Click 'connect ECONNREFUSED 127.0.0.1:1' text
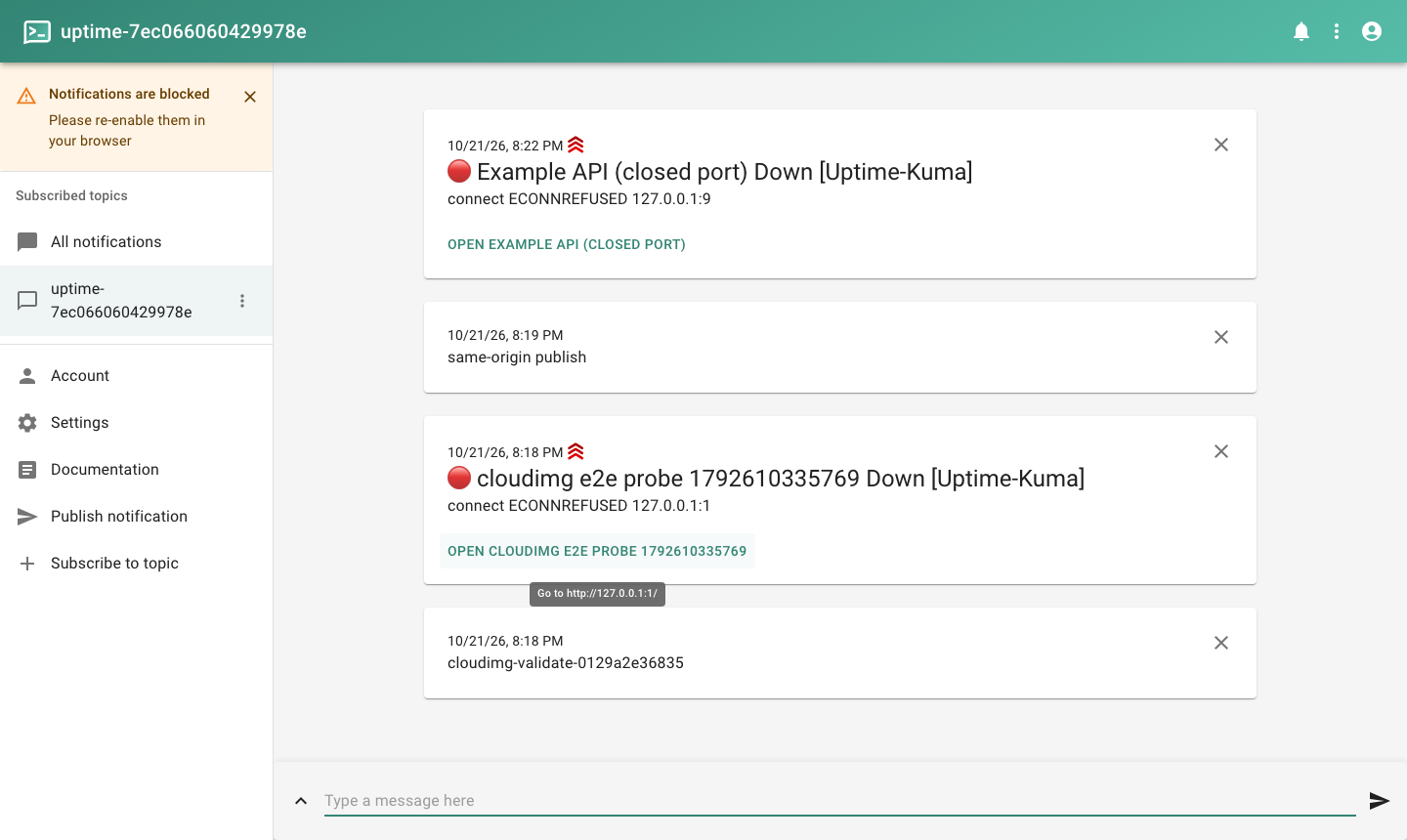The width and height of the screenshot is (1407, 840). tap(579, 506)
